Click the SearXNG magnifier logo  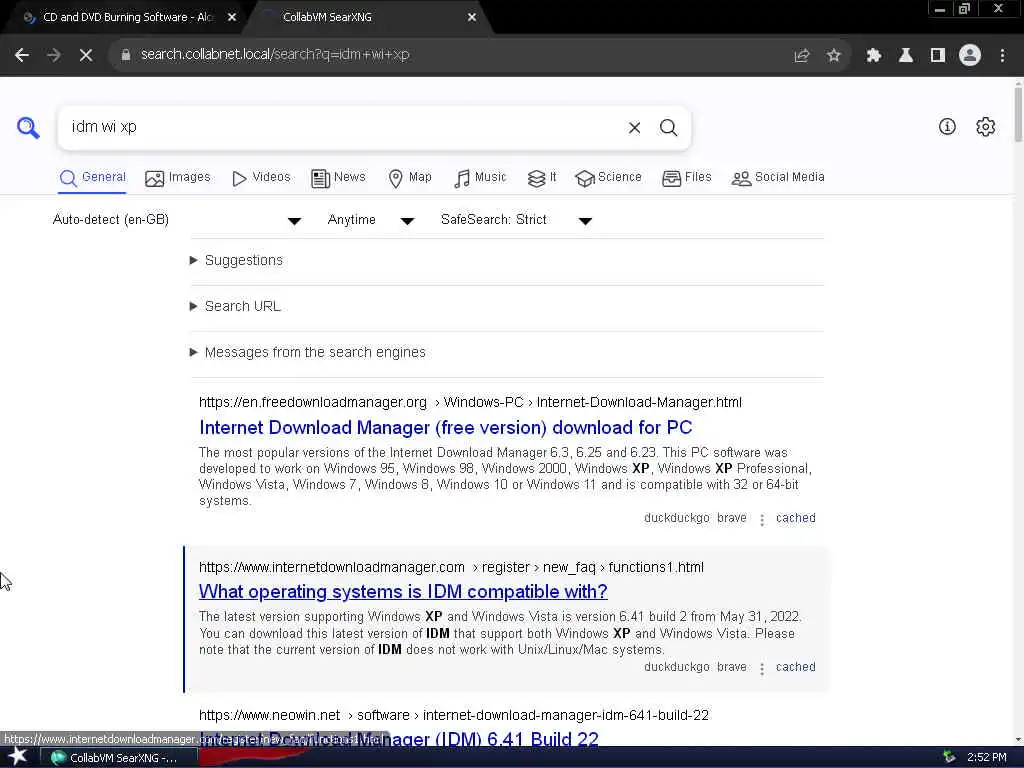click(x=28, y=127)
